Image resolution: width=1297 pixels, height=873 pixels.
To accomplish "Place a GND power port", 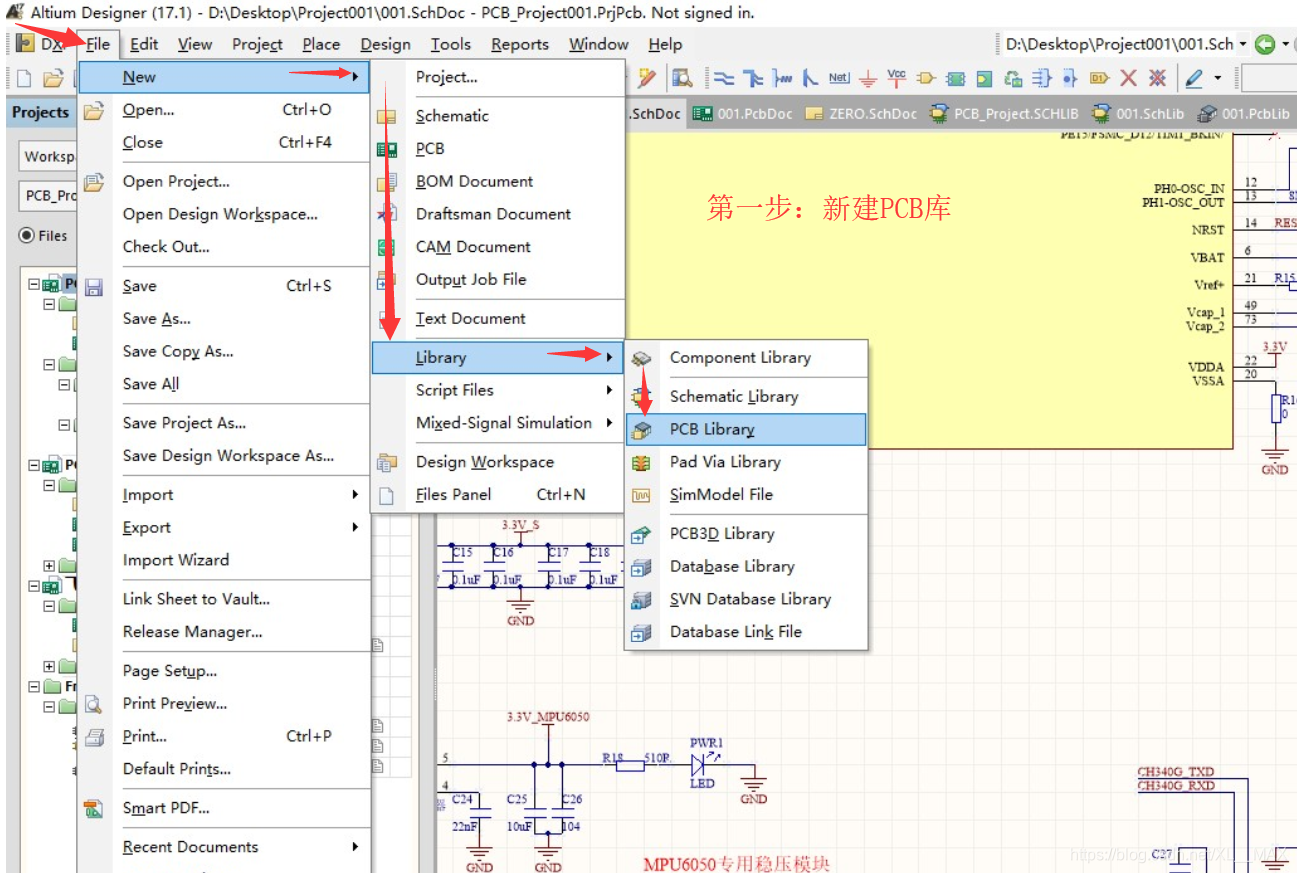I will pyautogui.click(x=868, y=78).
